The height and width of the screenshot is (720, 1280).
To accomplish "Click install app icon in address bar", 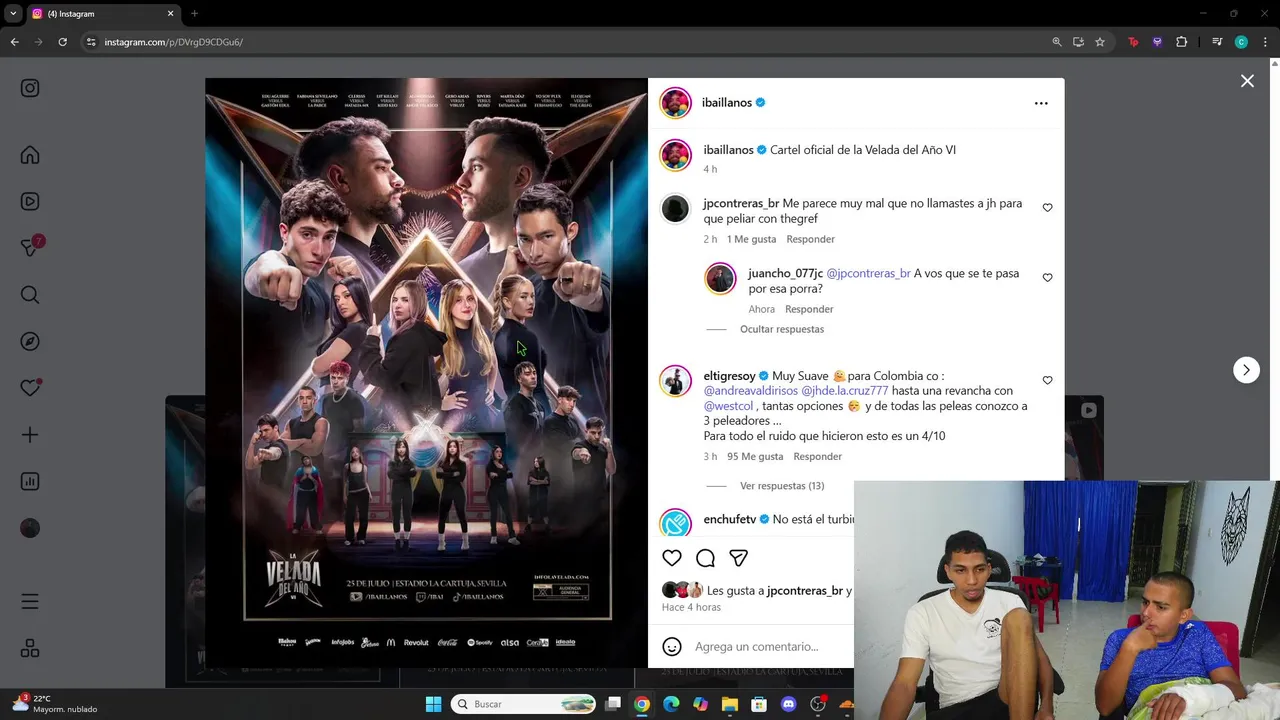I will click(1078, 42).
